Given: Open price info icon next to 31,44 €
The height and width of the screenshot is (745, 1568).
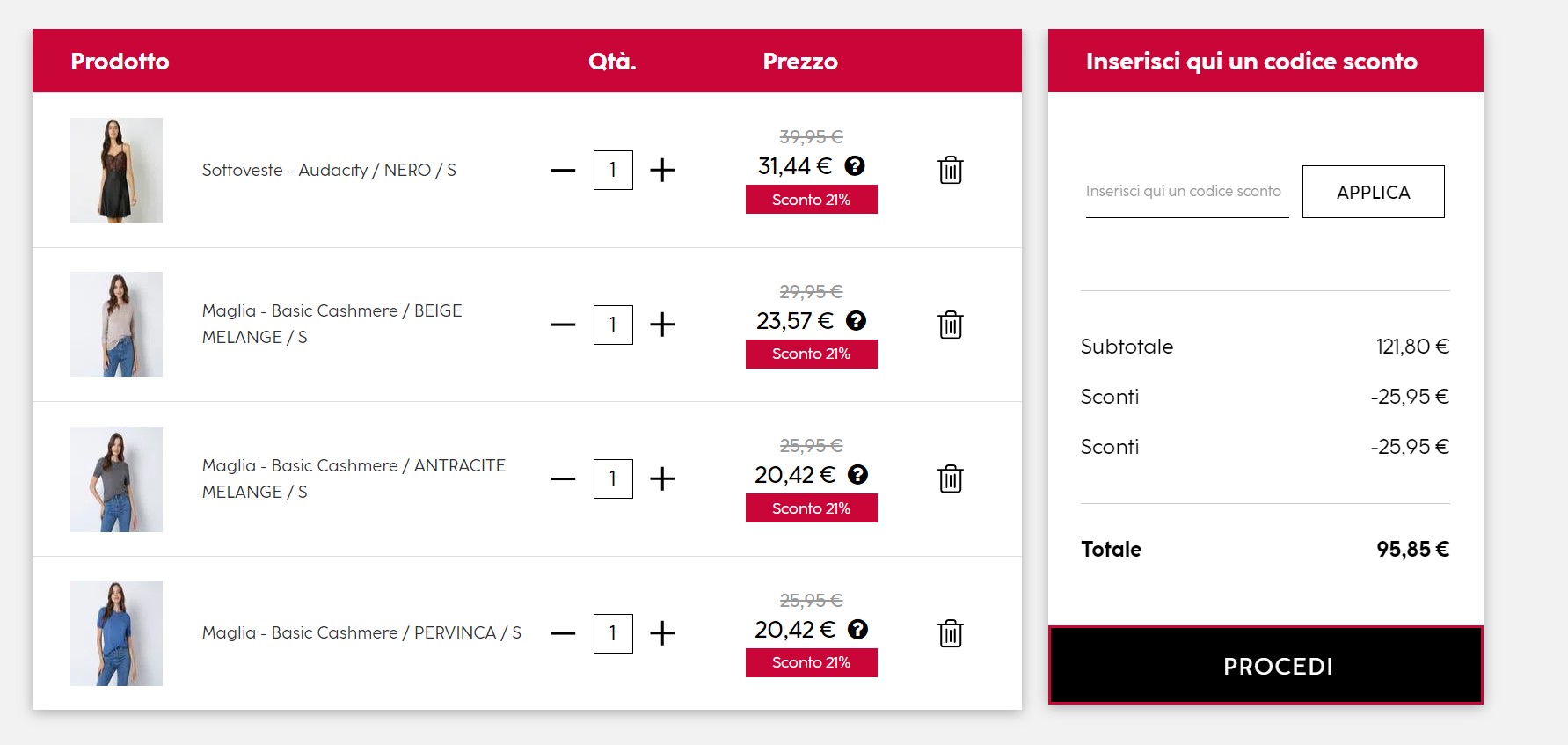Looking at the screenshot, I should tap(855, 165).
